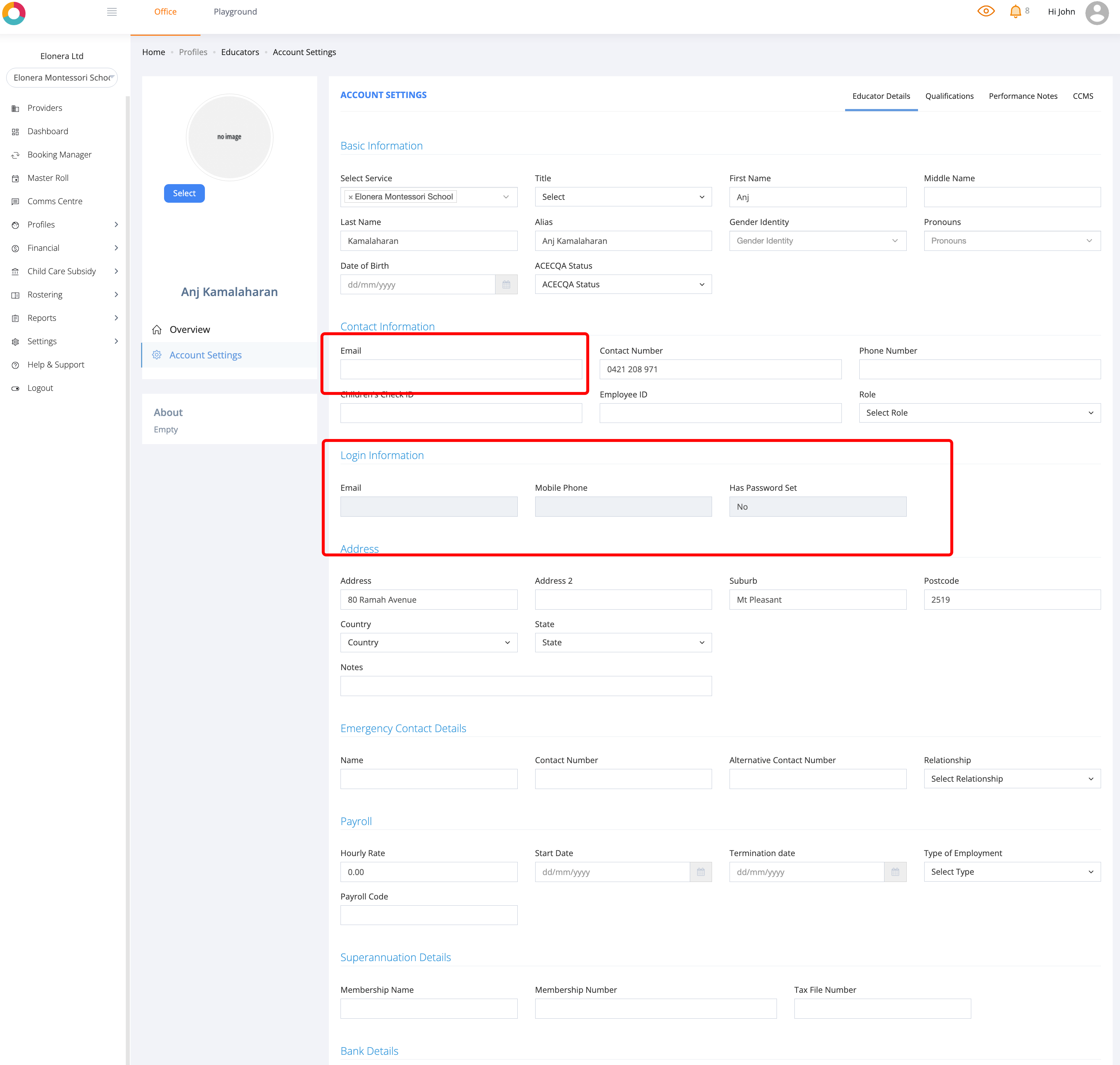The height and width of the screenshot is (1065, 1120).
Task: Click the Payroll Start Date calendar icon
Action: point(700,871)
